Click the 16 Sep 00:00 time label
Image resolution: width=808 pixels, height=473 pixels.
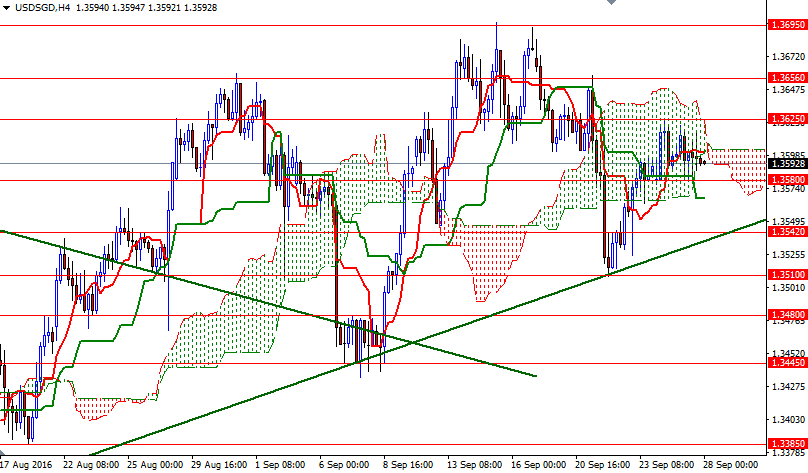coord(539,465)
